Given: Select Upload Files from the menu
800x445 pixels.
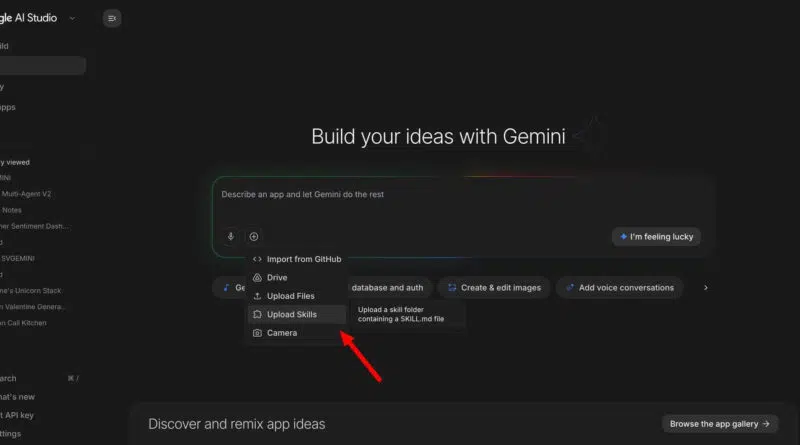Looking at the screenshot, I should (x=297, y=296).
